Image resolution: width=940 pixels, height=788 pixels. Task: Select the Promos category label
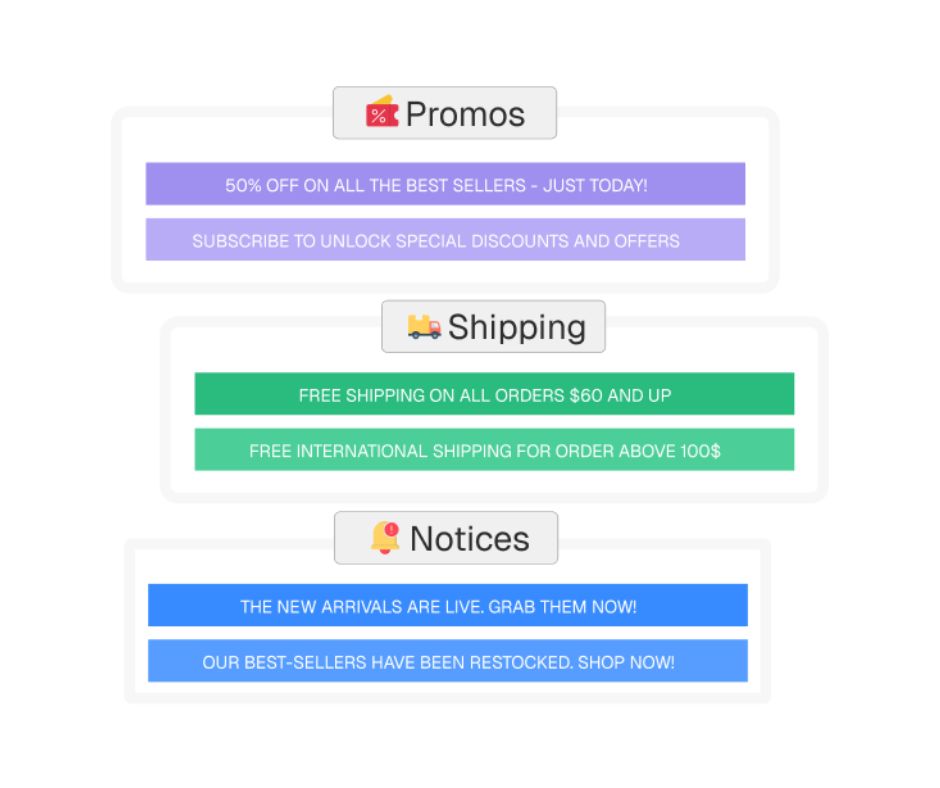click(x=445, y=113)
